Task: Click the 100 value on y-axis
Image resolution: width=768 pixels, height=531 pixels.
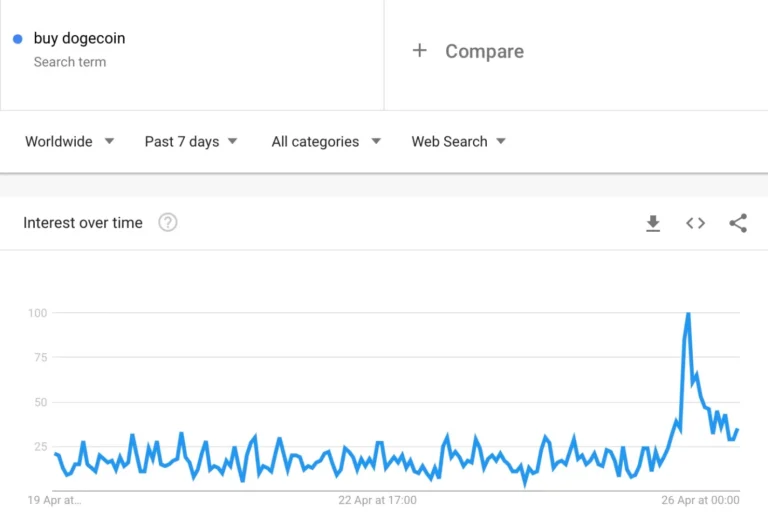Action: [x=37, y=313]
